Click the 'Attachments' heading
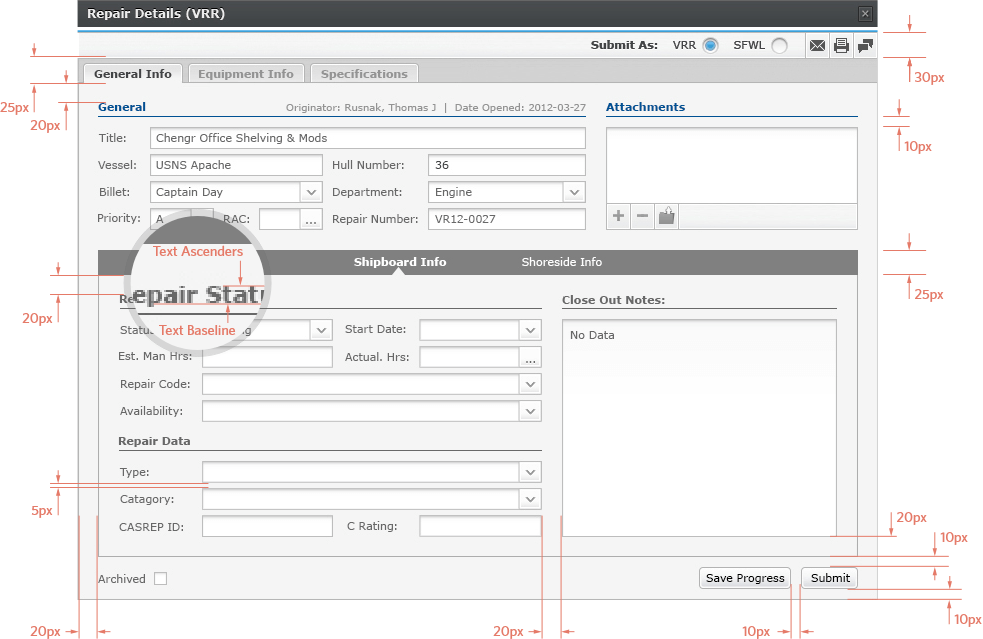 (x=645, y=107)
